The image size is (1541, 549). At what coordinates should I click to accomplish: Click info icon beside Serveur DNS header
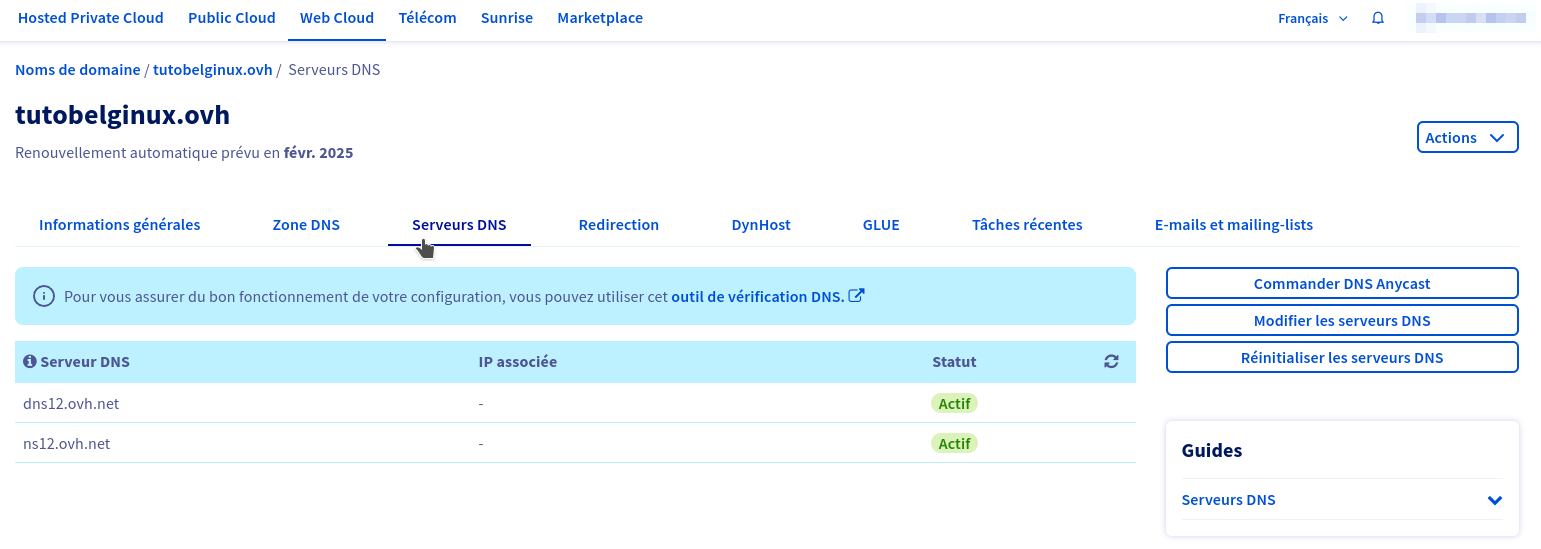(x=30, y=361)
